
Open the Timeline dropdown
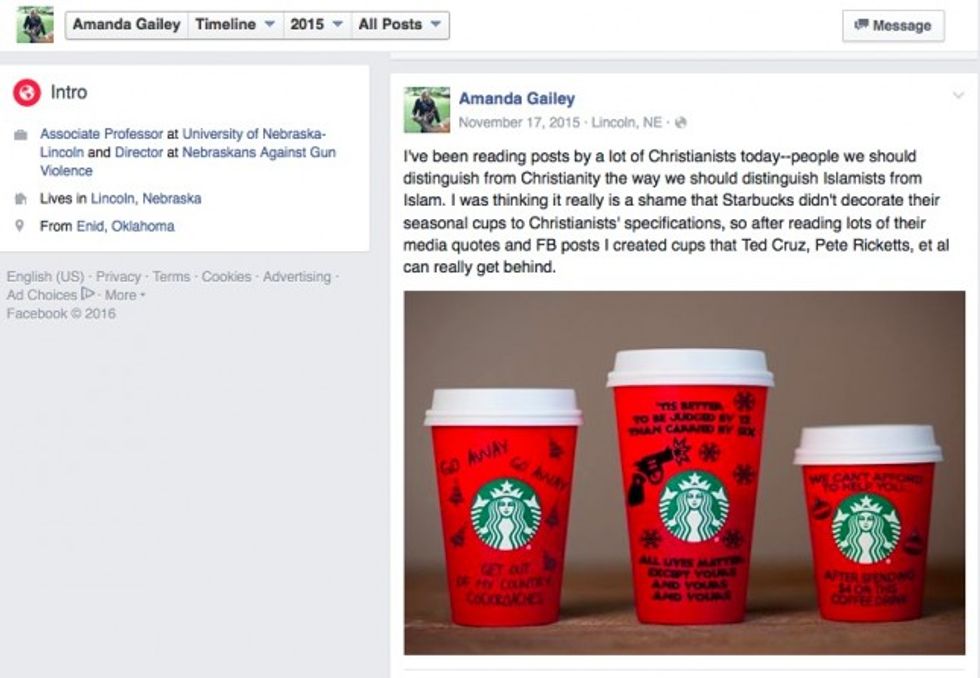[x=235, y=24]
